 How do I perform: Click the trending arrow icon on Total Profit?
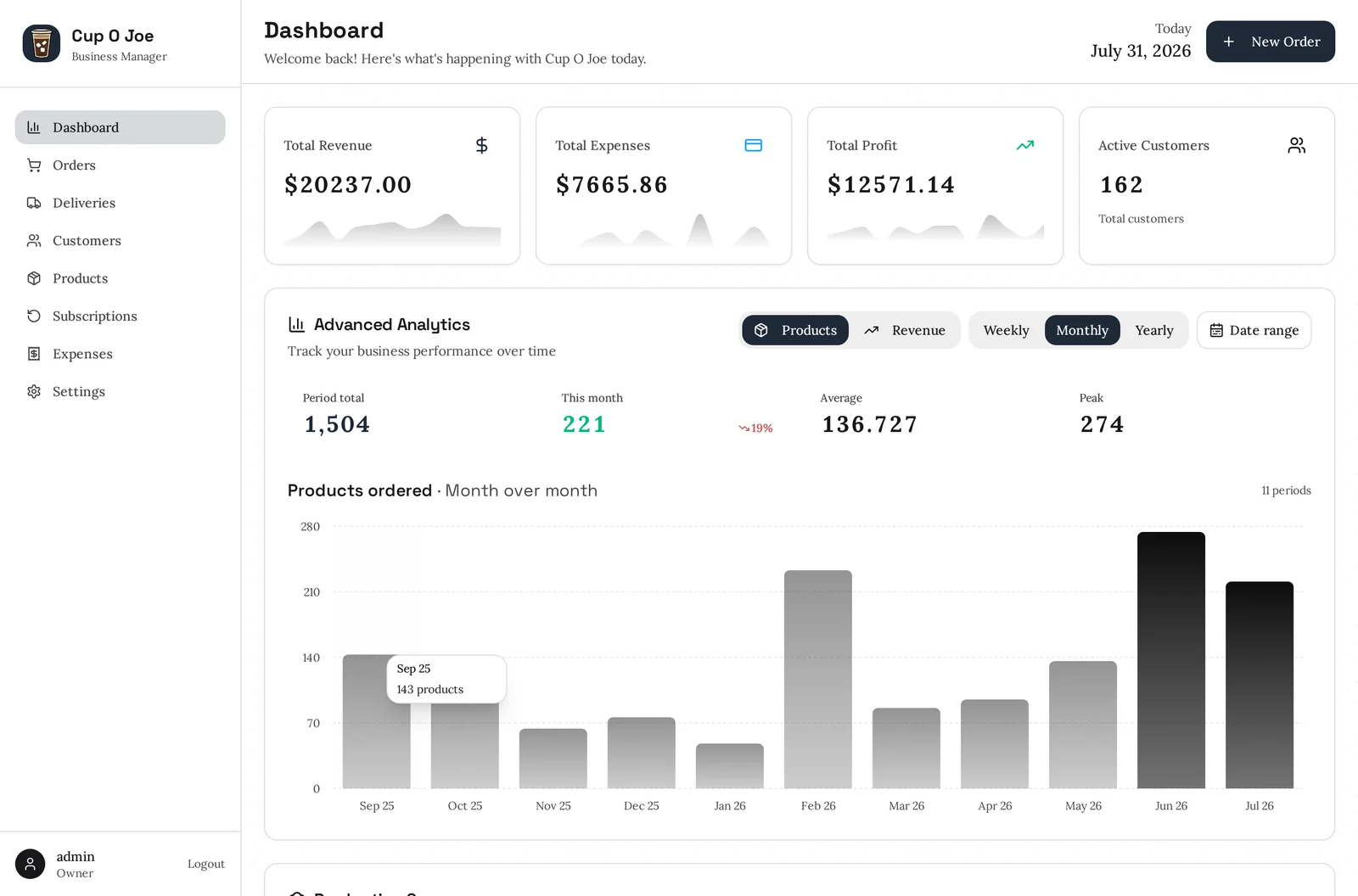1025,145
